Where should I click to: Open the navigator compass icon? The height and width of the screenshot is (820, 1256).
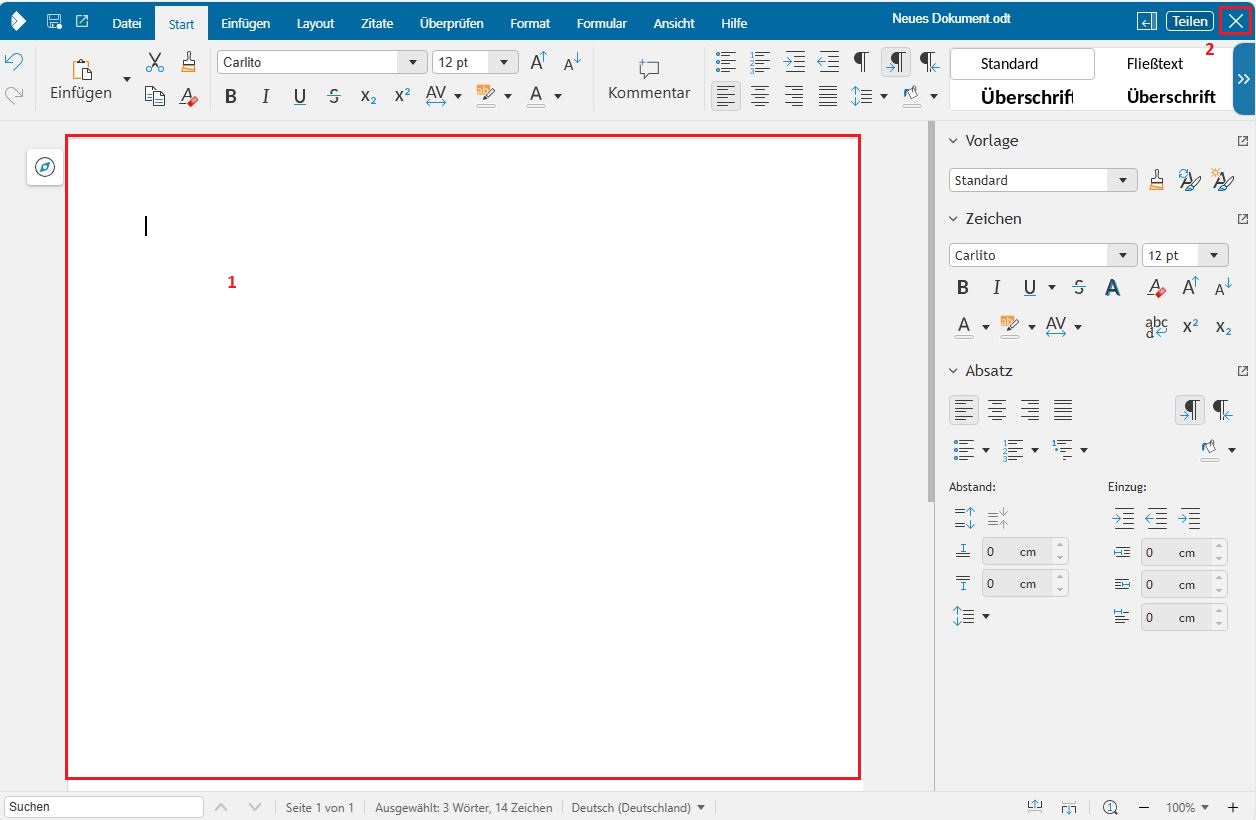pyautogui.click(x=45, y=167)
